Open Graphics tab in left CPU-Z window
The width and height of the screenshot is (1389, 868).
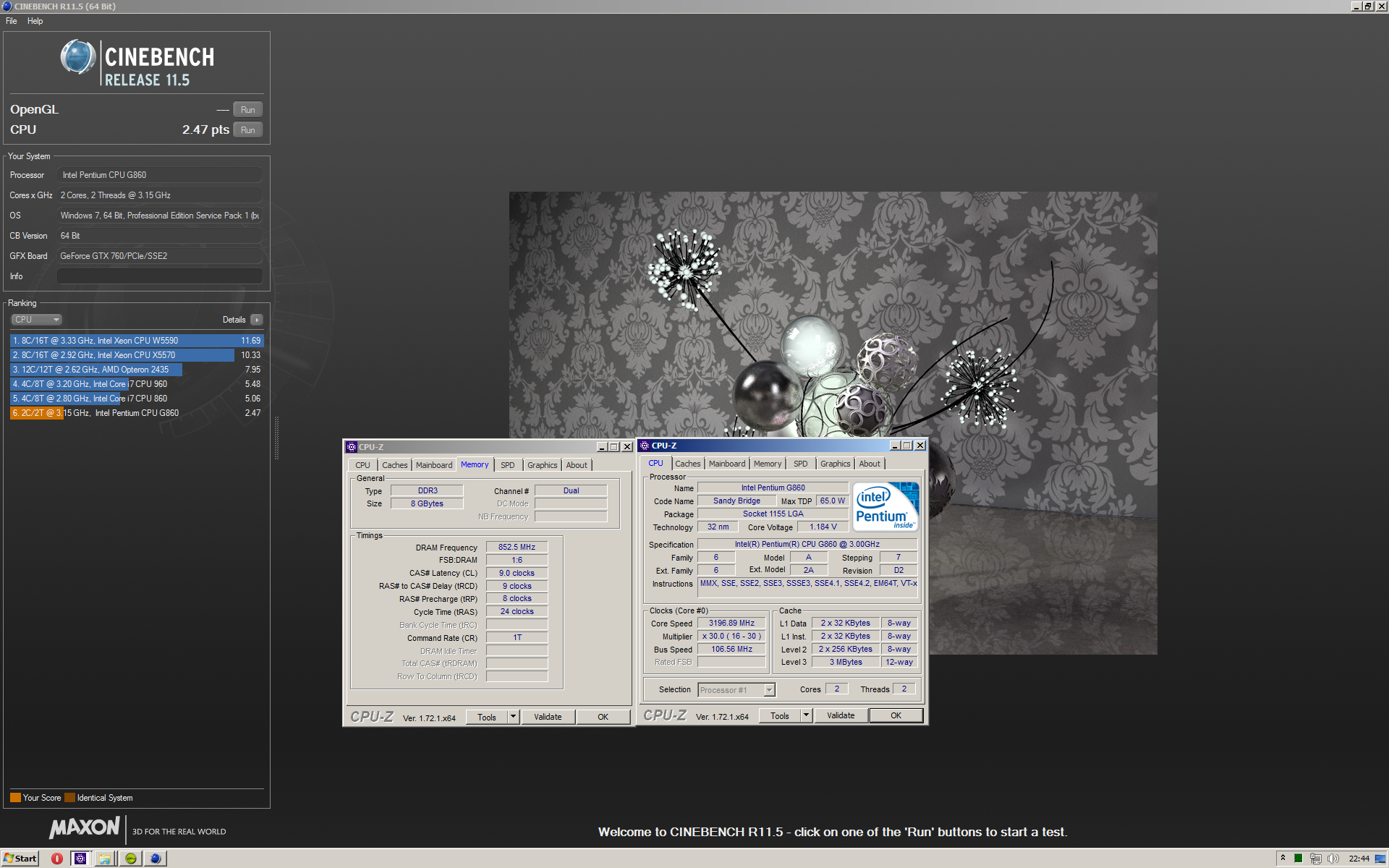542,465
